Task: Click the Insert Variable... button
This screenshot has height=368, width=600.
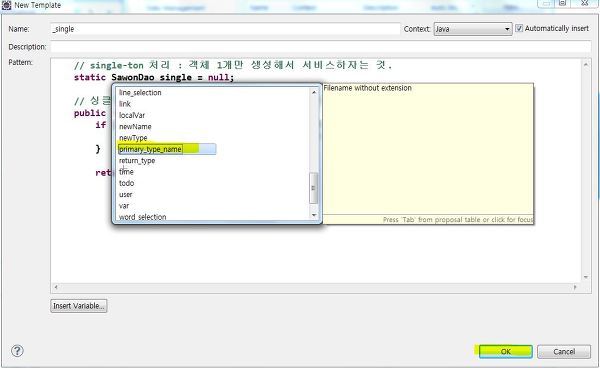Action: (x=78, y=306)
